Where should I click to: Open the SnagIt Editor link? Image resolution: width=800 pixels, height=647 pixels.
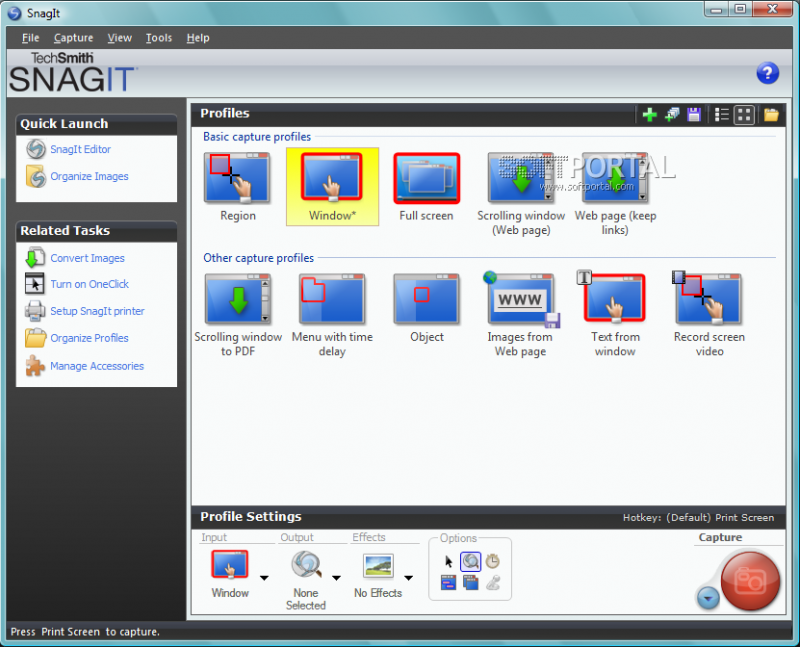(x=80, y=149)
